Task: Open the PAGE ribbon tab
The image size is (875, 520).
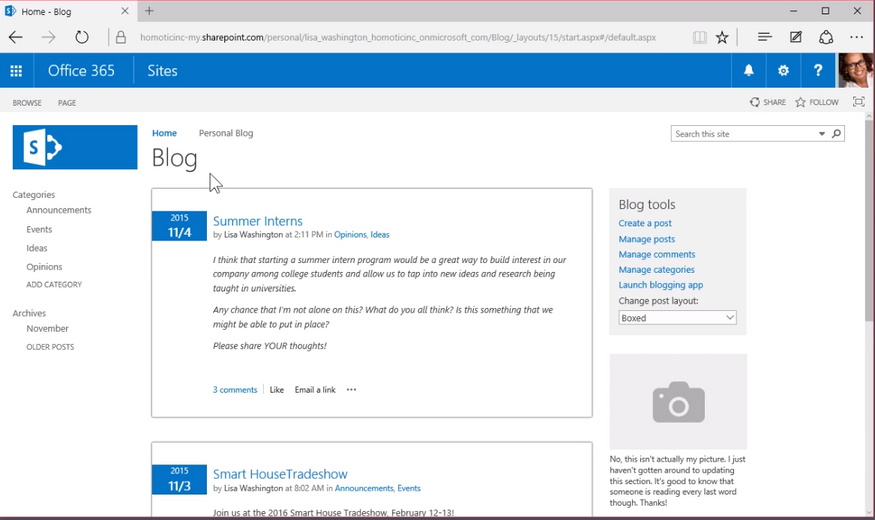Action: (x=67, y=103)
